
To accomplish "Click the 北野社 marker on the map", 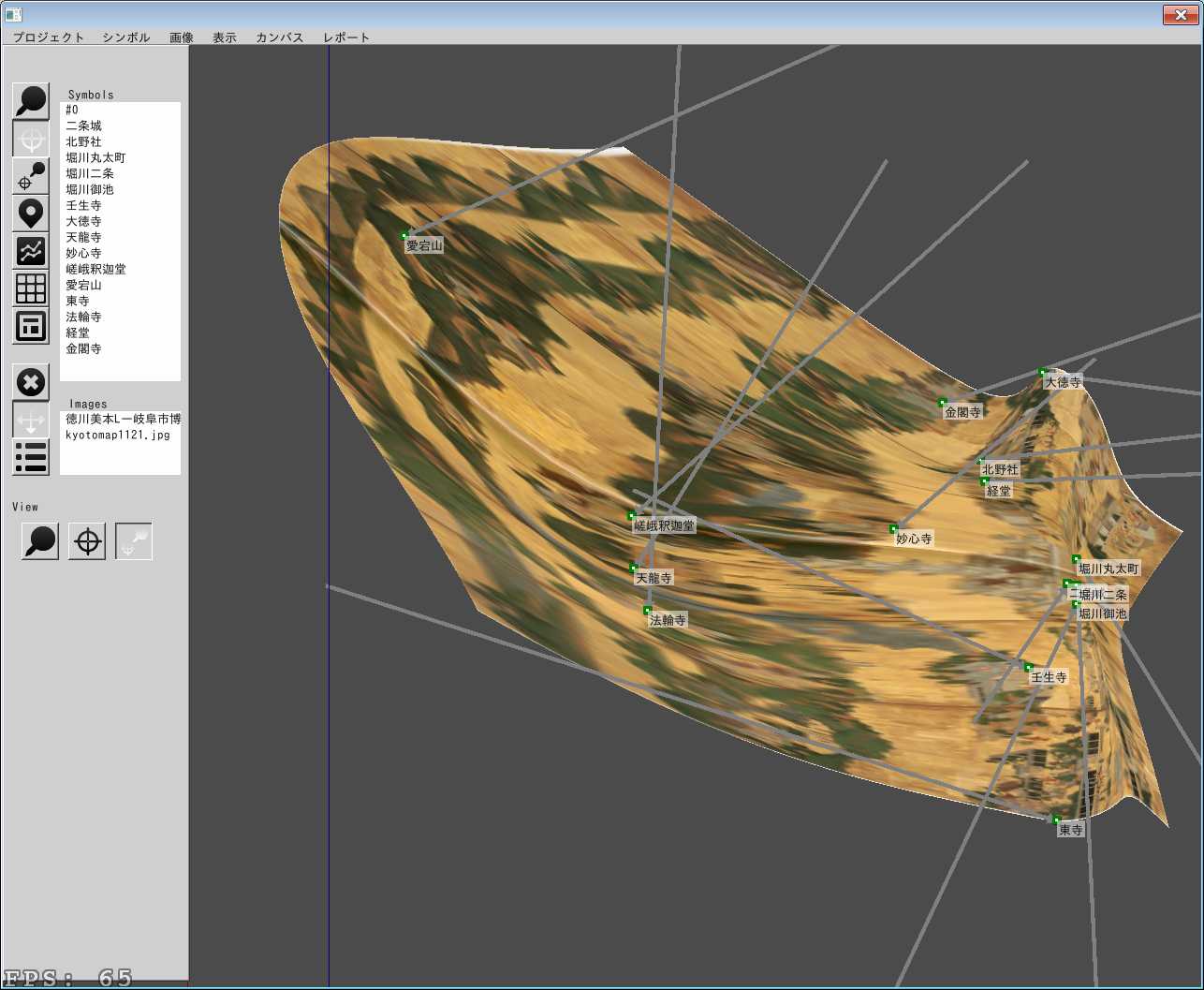I will point(980,461).
